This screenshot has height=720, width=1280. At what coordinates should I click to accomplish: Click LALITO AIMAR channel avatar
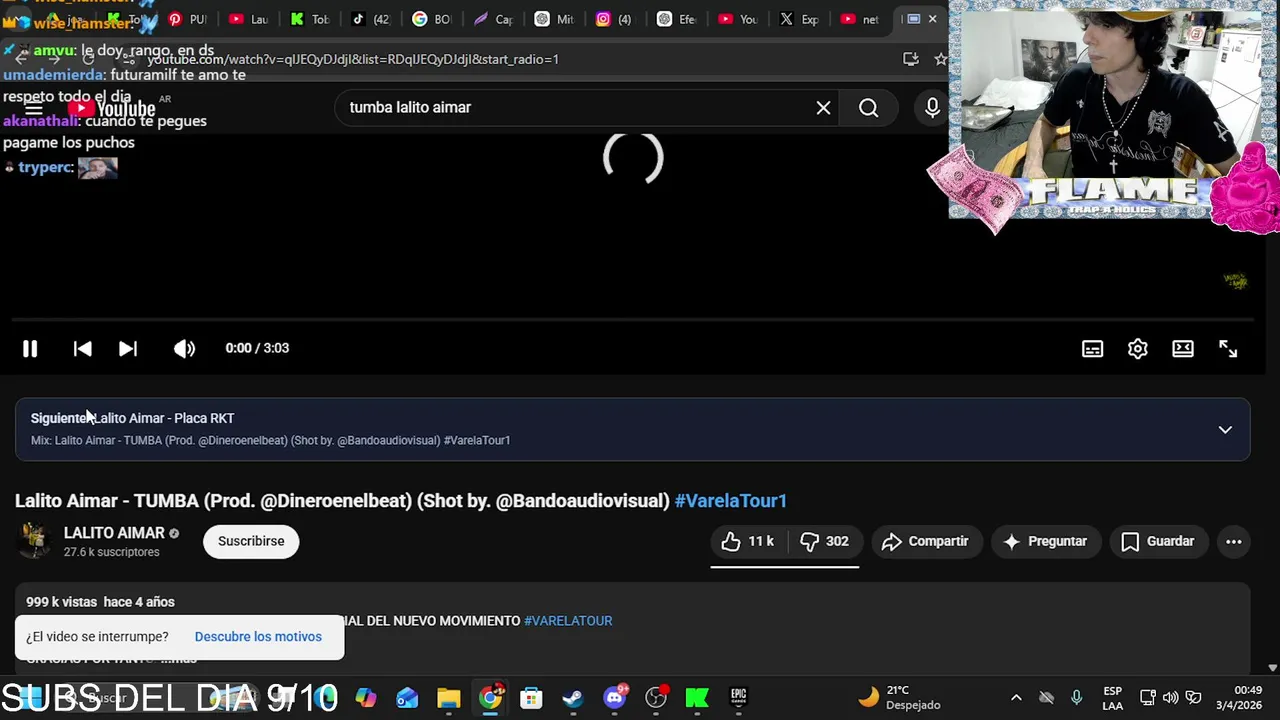(34, 541)
